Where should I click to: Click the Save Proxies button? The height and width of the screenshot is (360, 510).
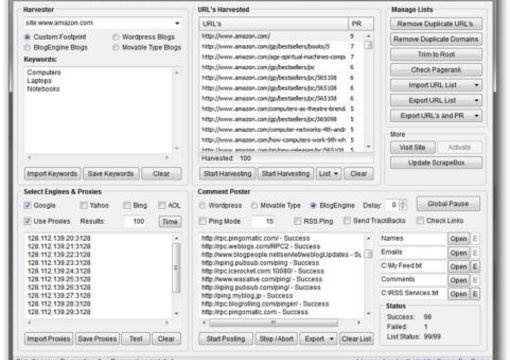pos(97,339)
